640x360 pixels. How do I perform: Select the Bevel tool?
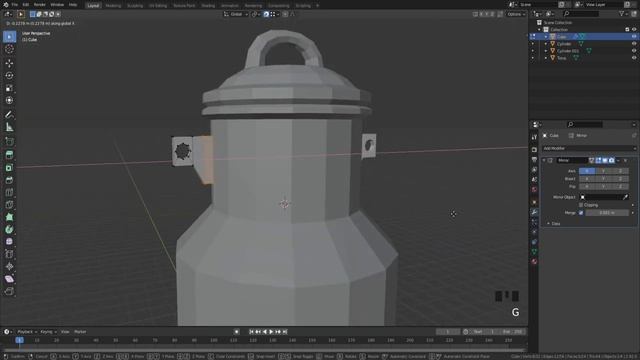9,180
